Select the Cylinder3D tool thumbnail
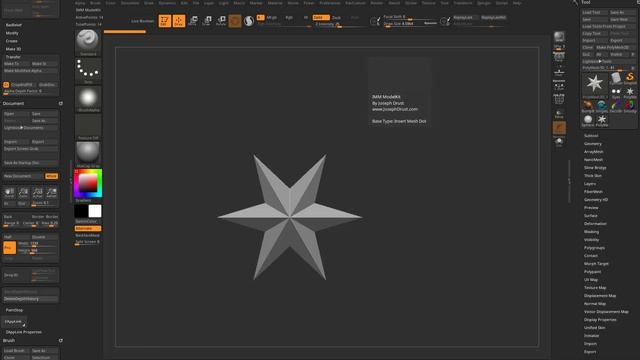This screenshot has width=640, height=360. tap(616, 78)
